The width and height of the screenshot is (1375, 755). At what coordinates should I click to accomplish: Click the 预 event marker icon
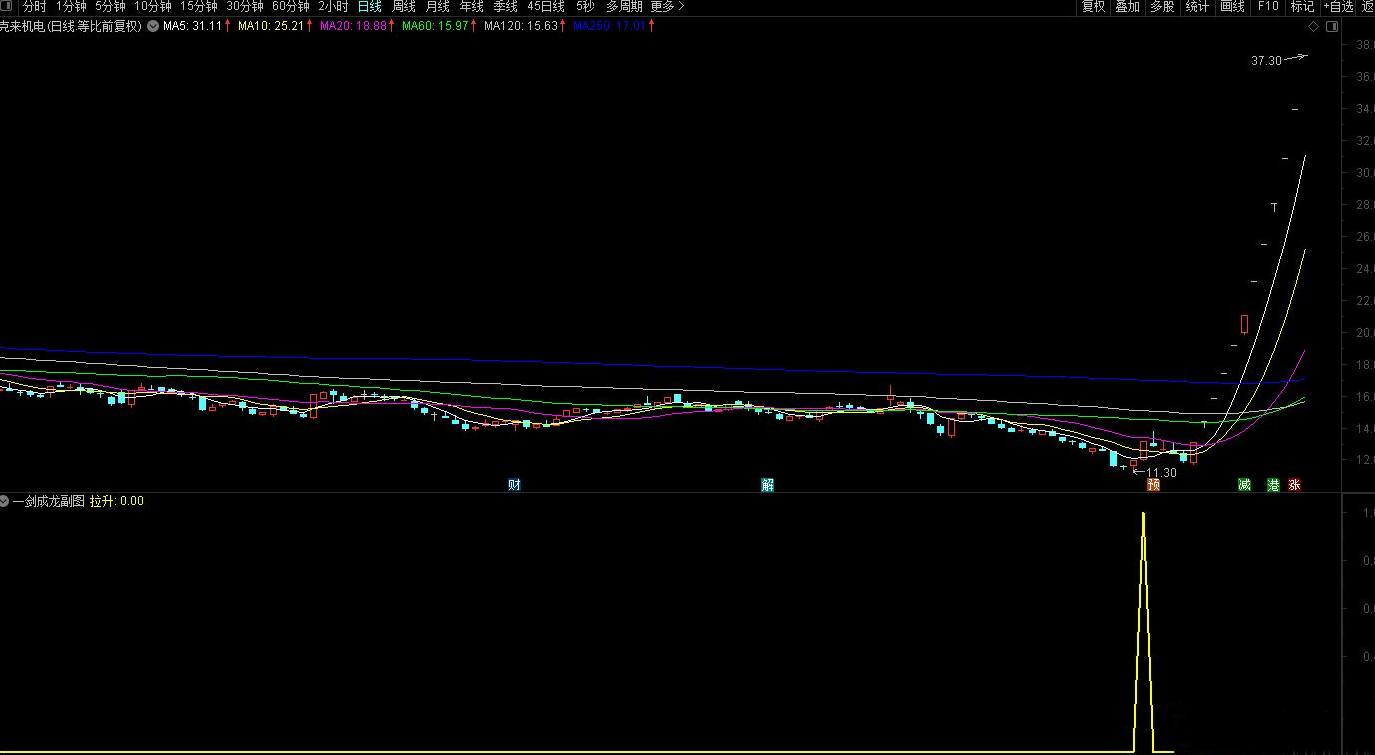point(1153,485)
